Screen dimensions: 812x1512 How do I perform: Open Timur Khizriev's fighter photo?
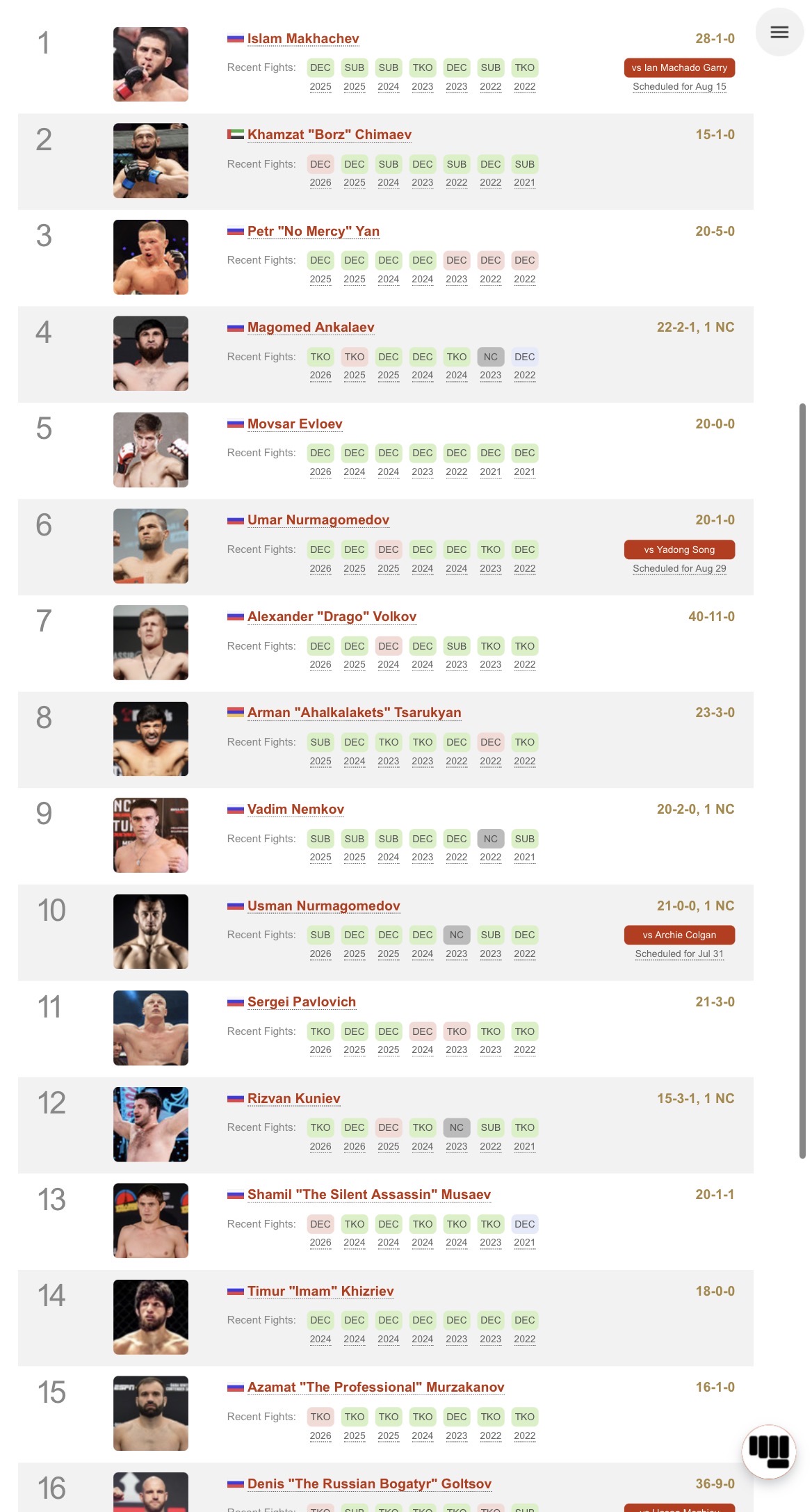(151, 1317)
